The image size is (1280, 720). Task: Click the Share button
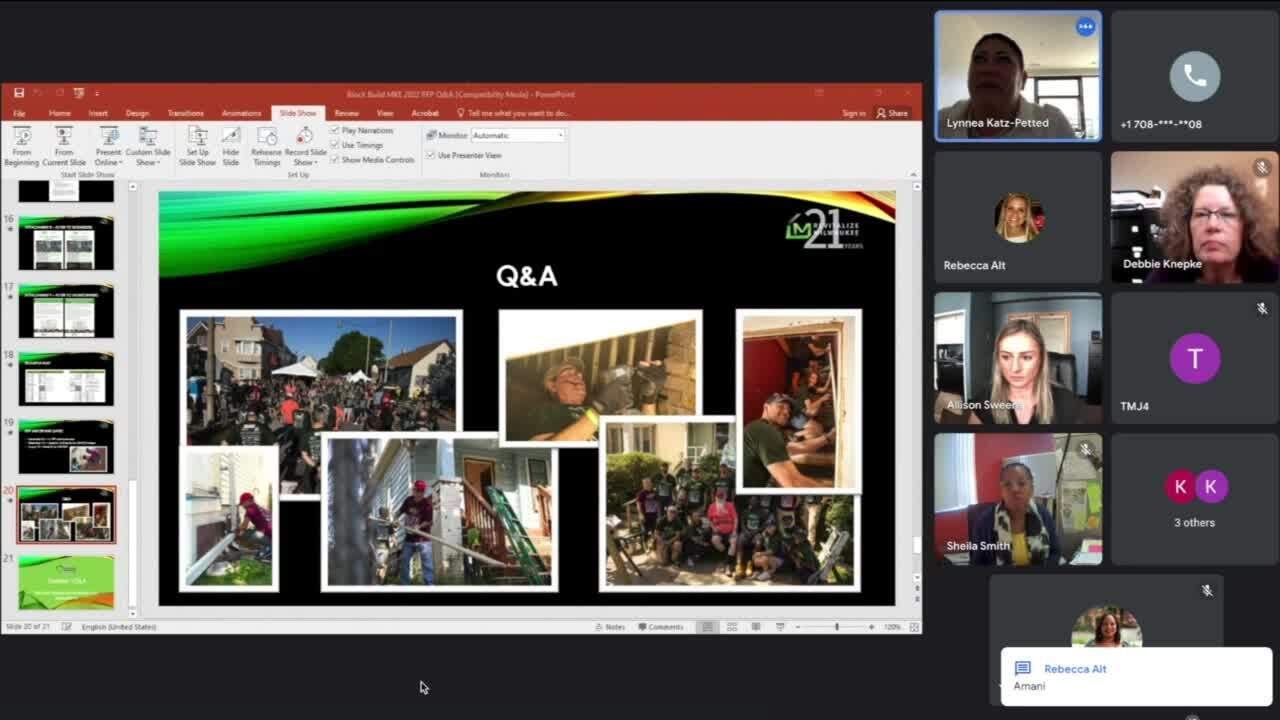[892, 113]
